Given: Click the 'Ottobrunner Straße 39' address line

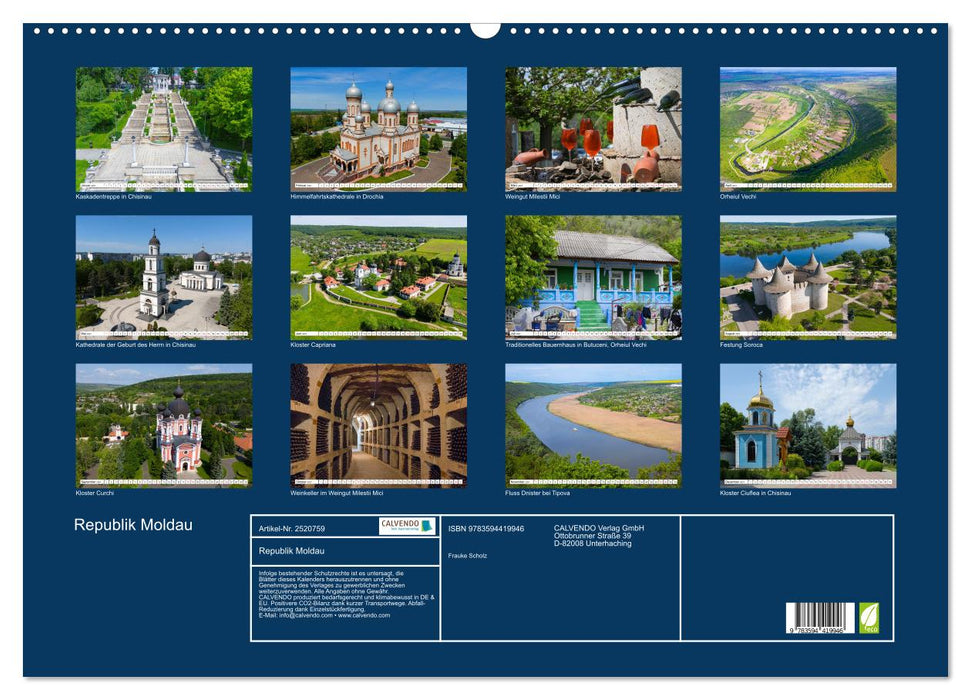Looking at the screenshot, I should pos(593,536).
